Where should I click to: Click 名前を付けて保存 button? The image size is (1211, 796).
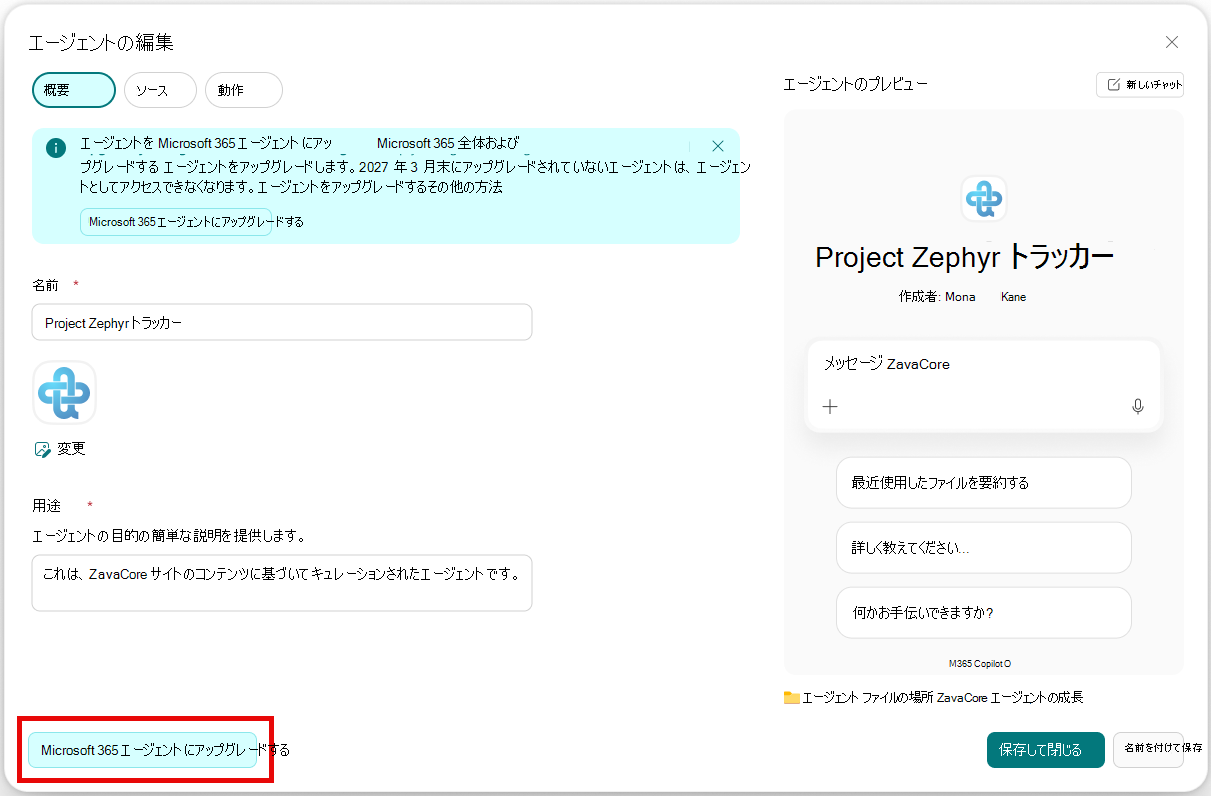1148,750
